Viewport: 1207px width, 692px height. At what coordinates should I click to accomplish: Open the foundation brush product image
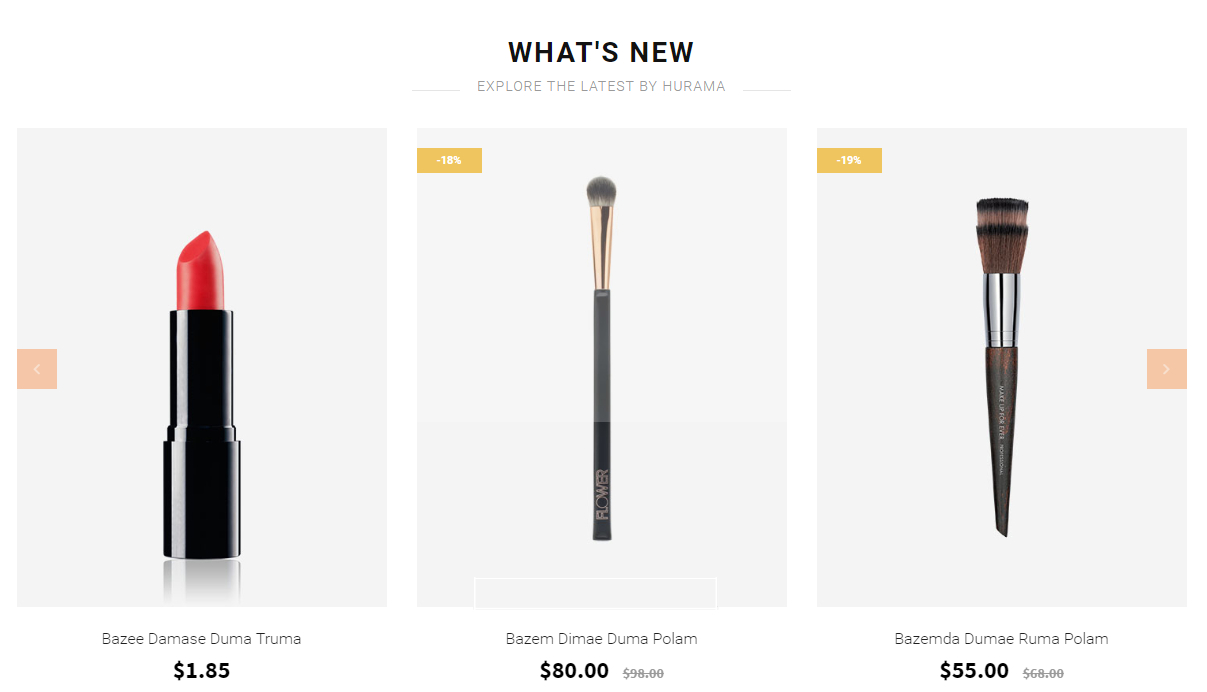(x=1002, y=367)
